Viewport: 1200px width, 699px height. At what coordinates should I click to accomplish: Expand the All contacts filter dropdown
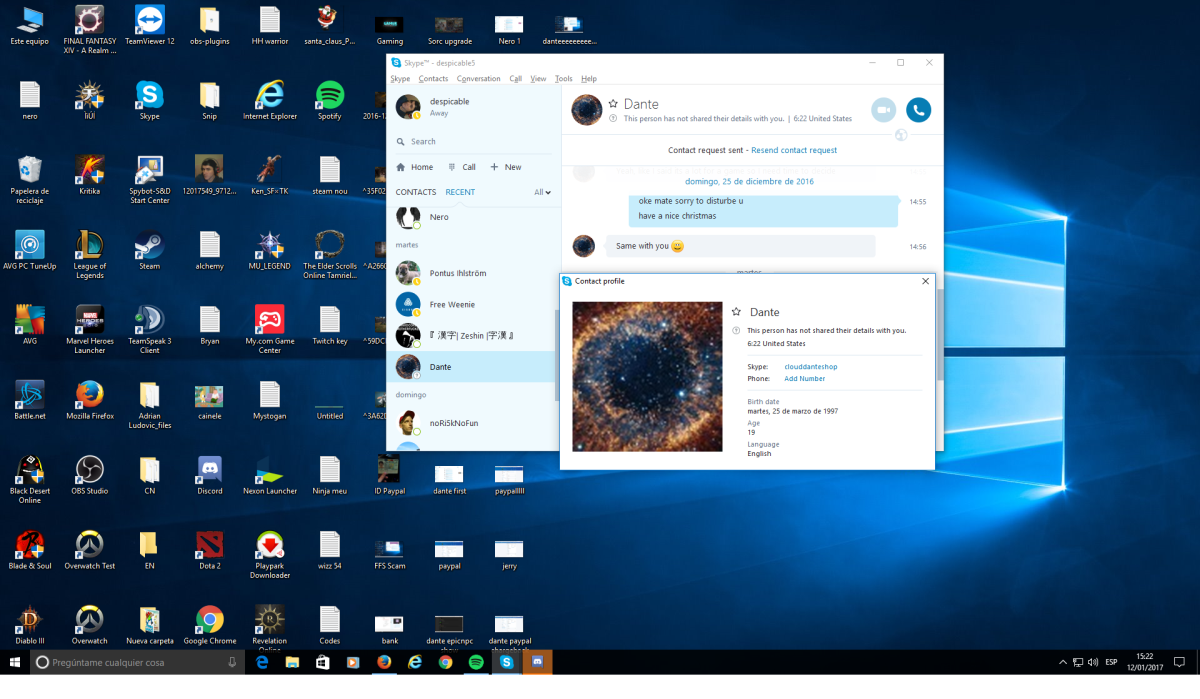(542, 192)
